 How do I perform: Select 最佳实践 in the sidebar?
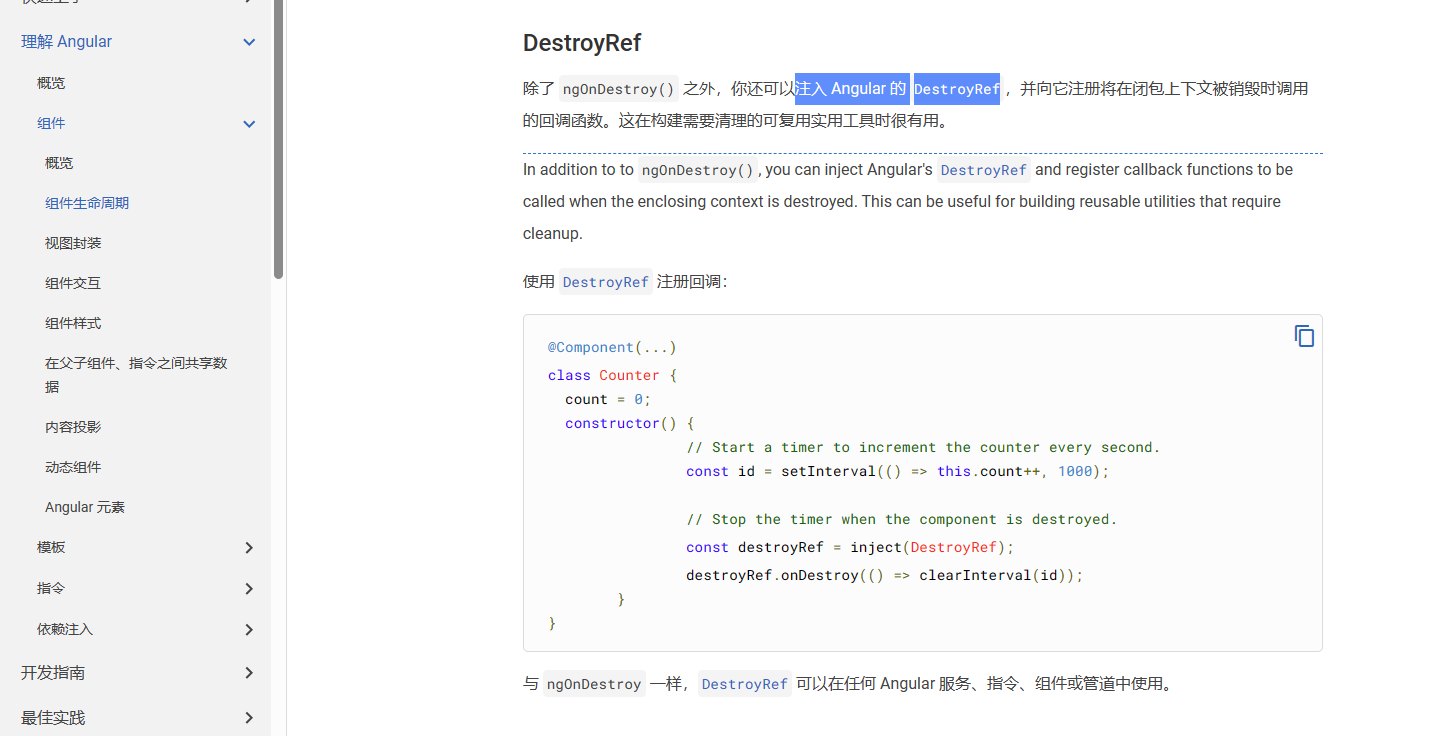[53, 718]
